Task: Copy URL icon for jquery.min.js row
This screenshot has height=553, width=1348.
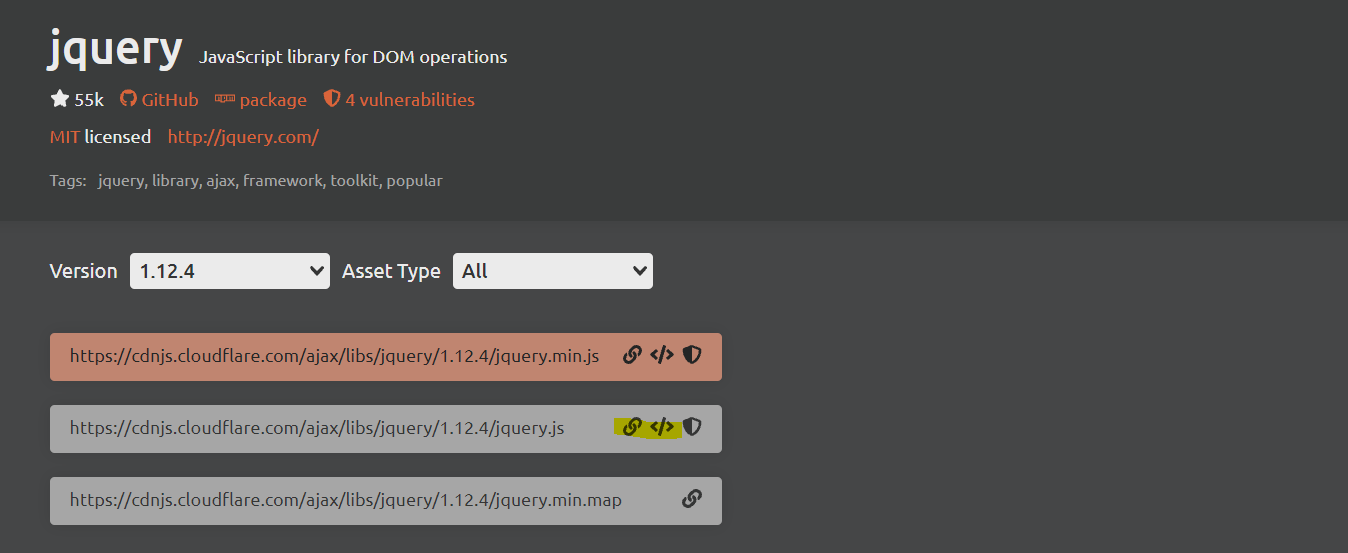Action: pyautogui.click(x=632, y=354)
